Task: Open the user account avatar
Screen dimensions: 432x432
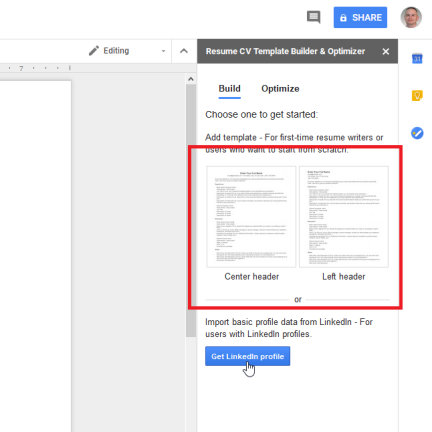Action: (411, 17)
